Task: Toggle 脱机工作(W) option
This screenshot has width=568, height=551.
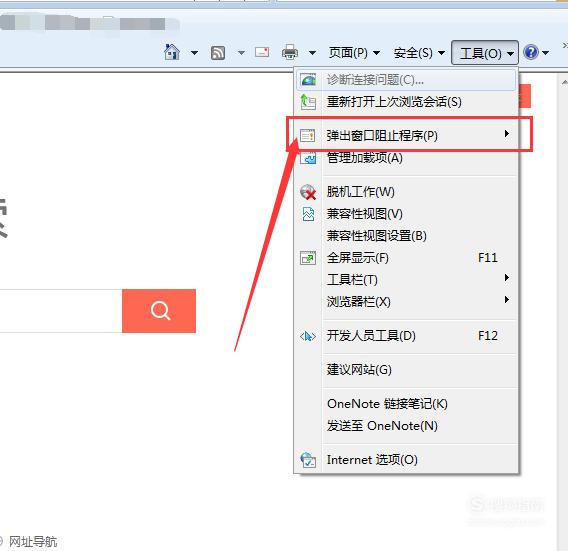Action: (x=406, y=192)
